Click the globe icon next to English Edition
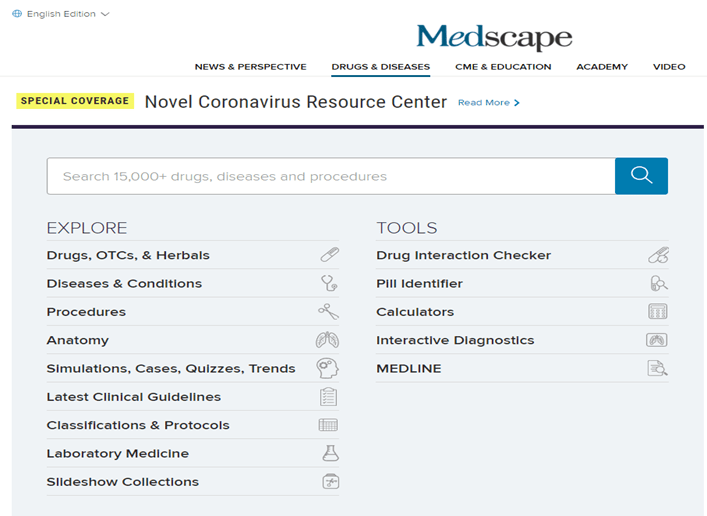707x516 pixels. pos(17,14)
